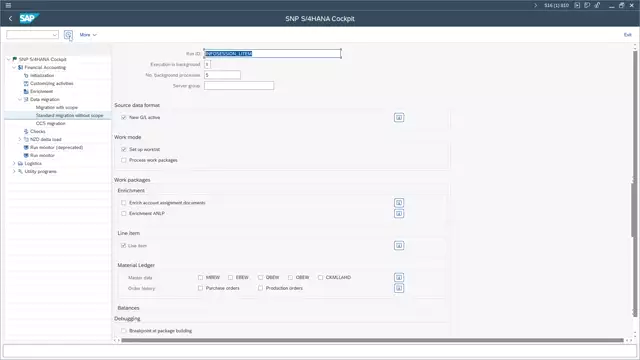
Task: Expand the Logistics tree node
Action: click(14, 163)
